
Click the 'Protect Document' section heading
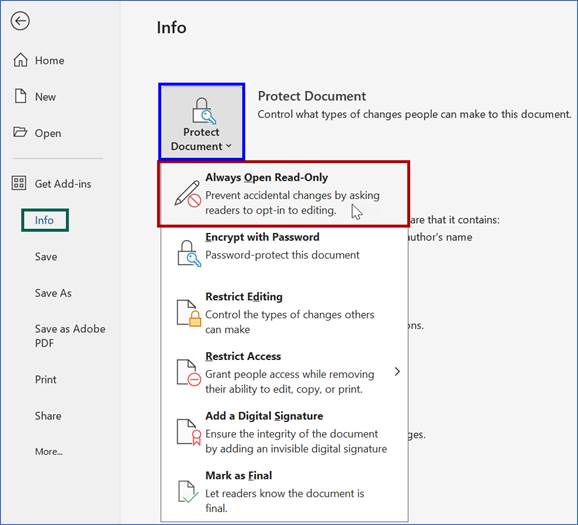point(311,96)
